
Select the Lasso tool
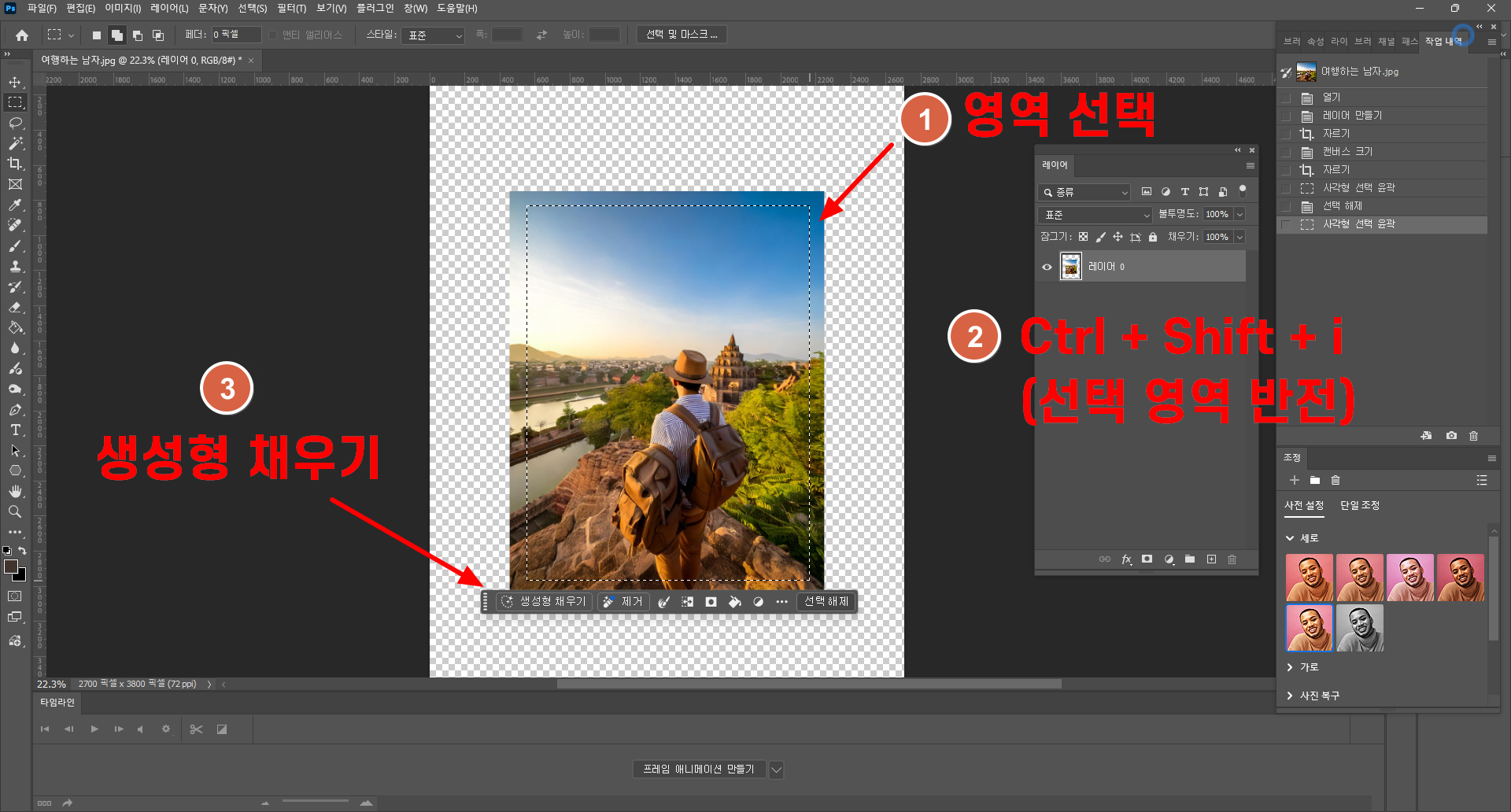[x=15, y=123]
